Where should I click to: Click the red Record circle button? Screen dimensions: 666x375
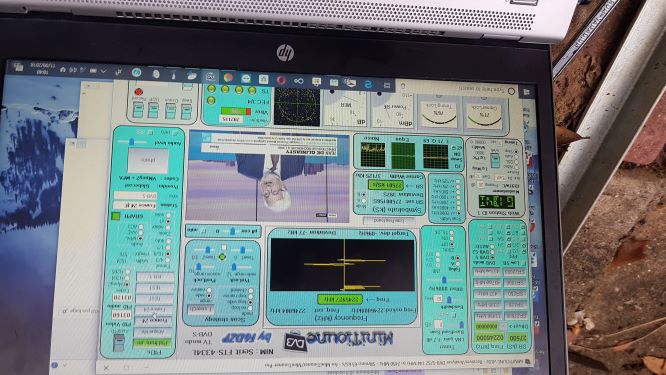click(x=138, y=92)
